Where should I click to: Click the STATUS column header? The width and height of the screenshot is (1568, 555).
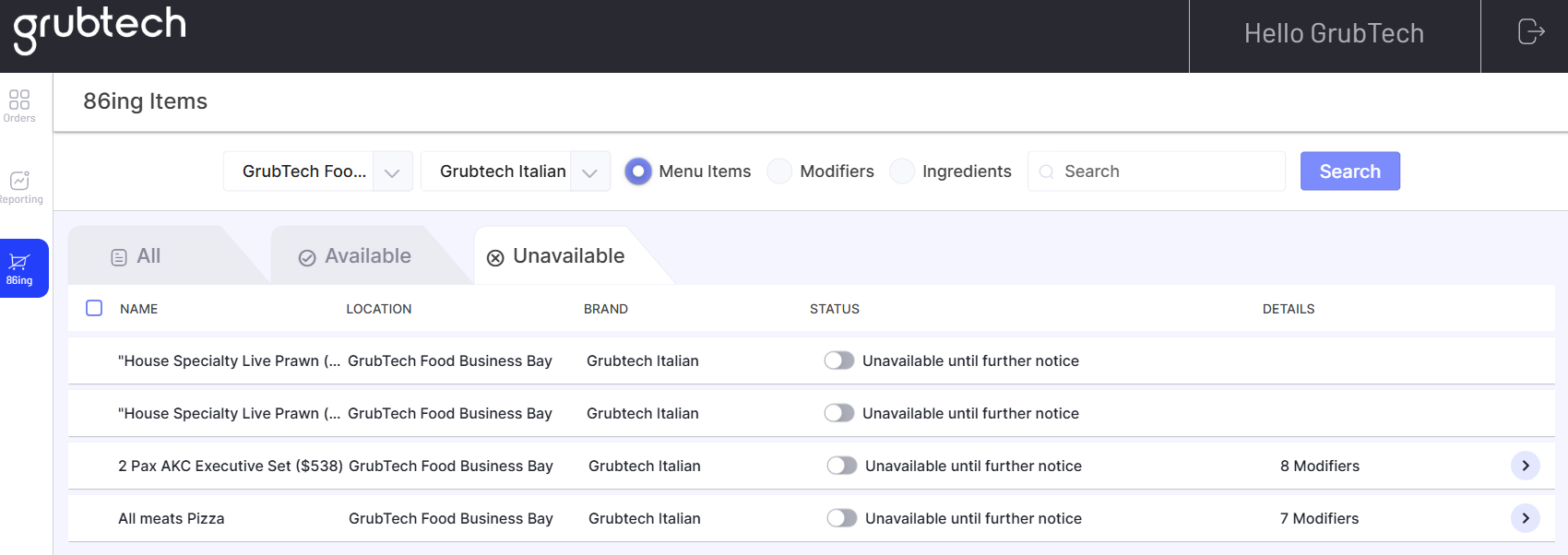click(x=835, y=309)
